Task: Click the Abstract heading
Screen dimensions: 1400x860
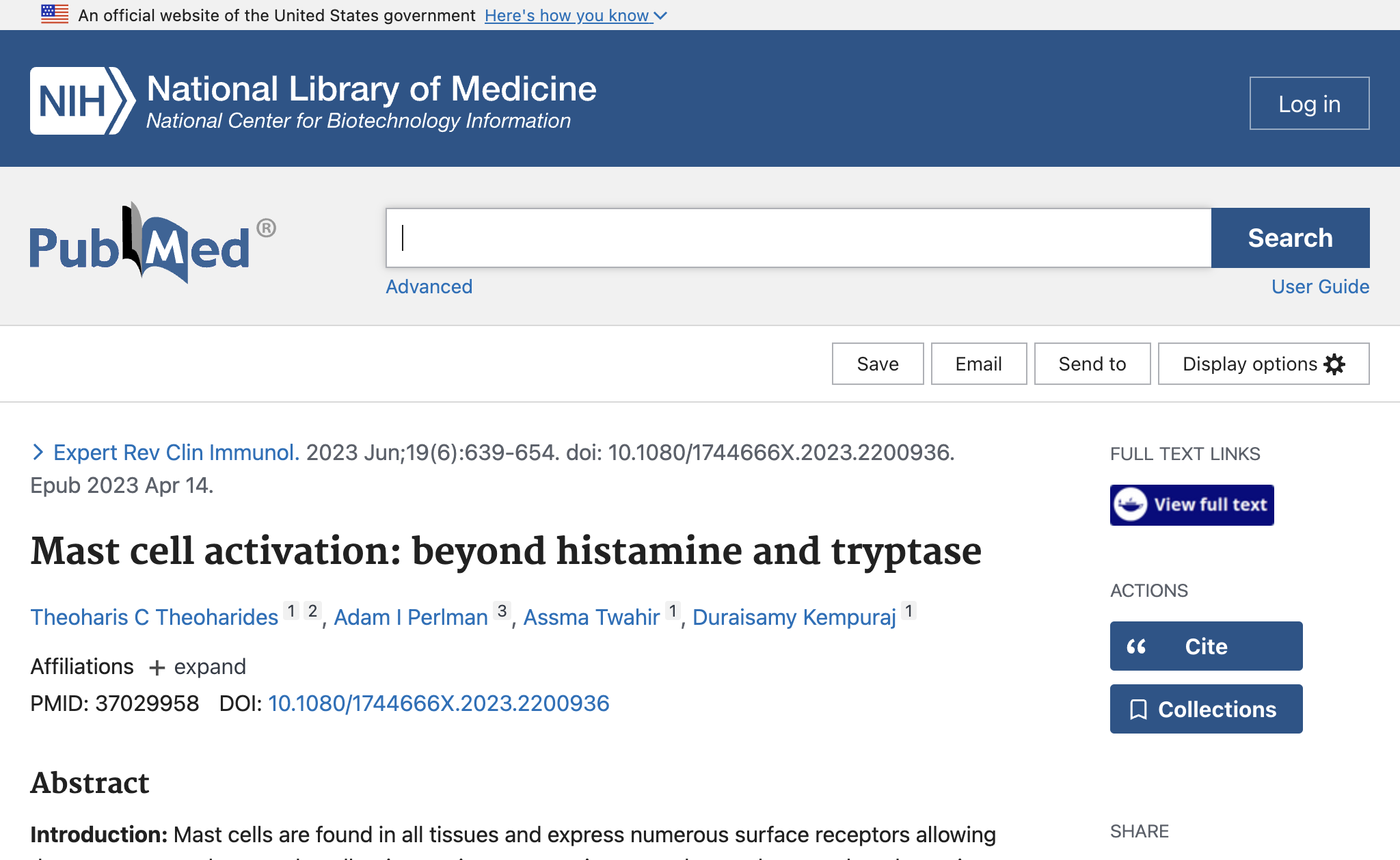Action: click(x=90, y=783)
